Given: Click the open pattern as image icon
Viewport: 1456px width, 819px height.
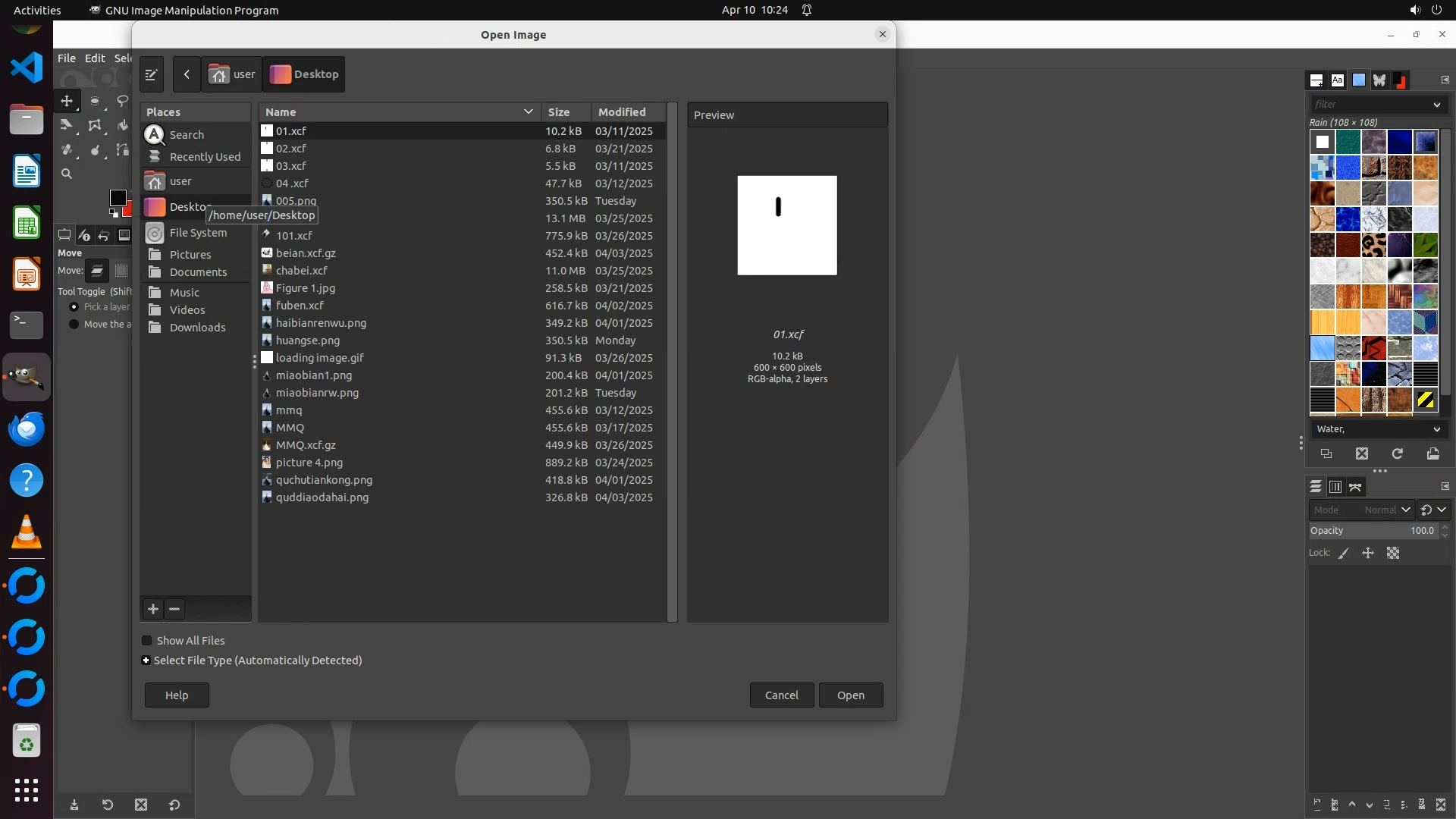Looking at the screenshot, I should [1432, 453].
